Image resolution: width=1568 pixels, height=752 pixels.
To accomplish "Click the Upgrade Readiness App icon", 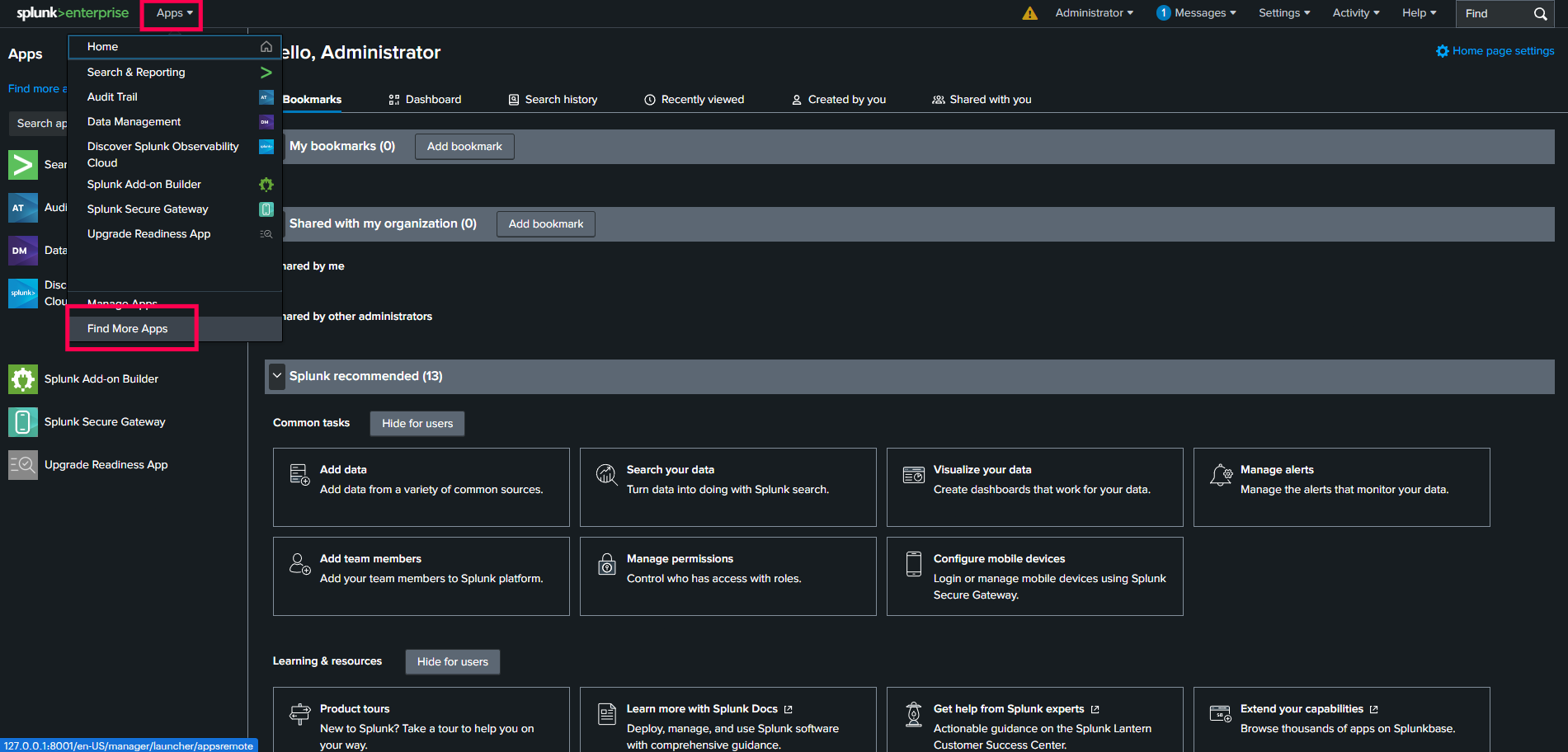I will point(22,464).
